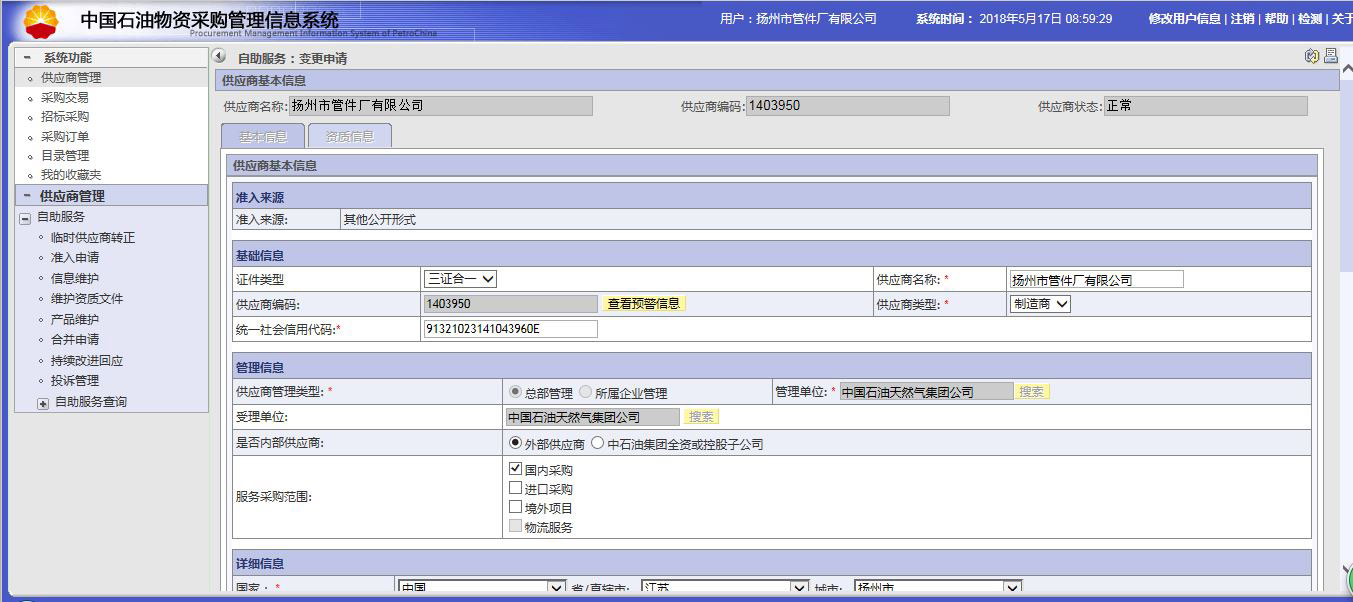Collapse the left sidebar with the arrow icon
This screenshot has width=1353, height=602.
[x=220, y=57]
